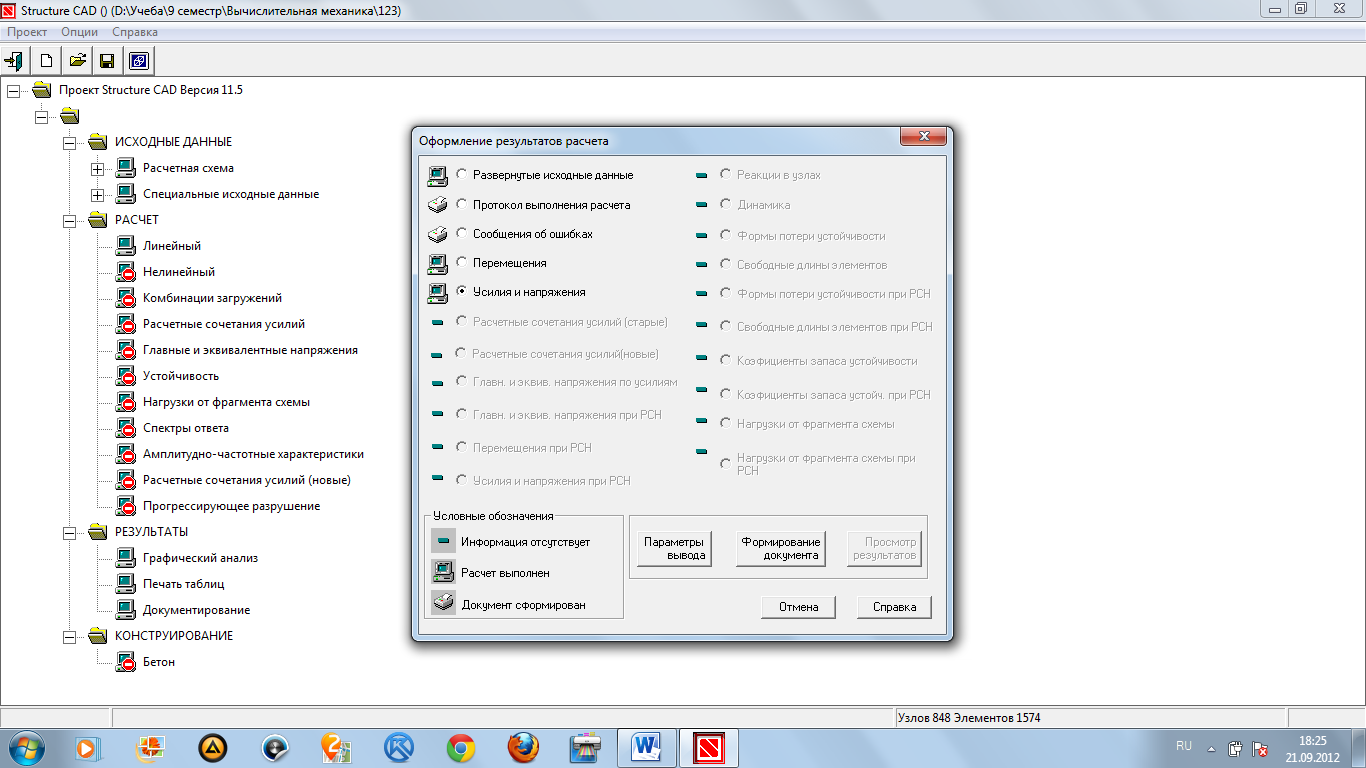Screen dimensions: 1366x768
Task: Open the Опции menu
Action: [x=79, y=32]
